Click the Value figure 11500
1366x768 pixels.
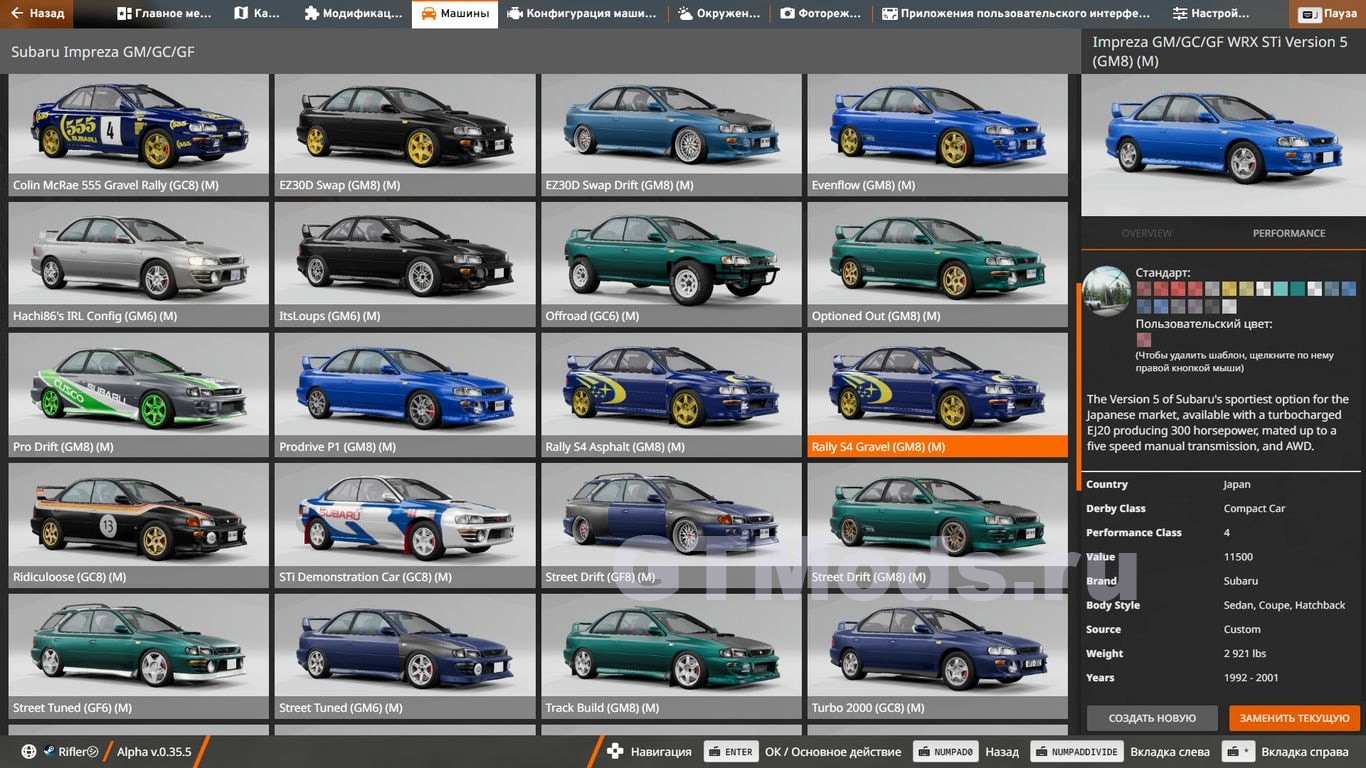(1238, 557)
